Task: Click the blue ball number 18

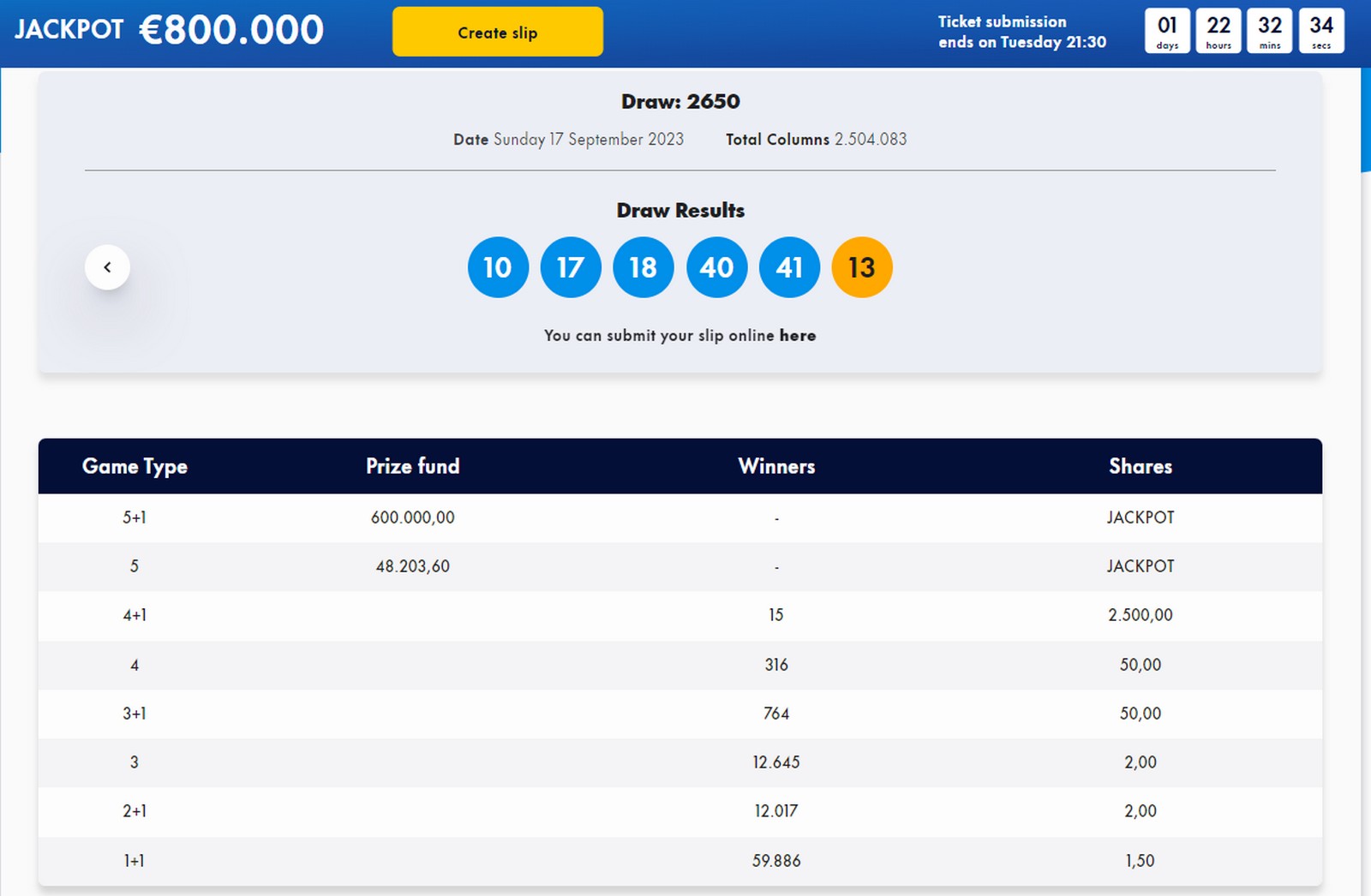Action: (644, 267)
